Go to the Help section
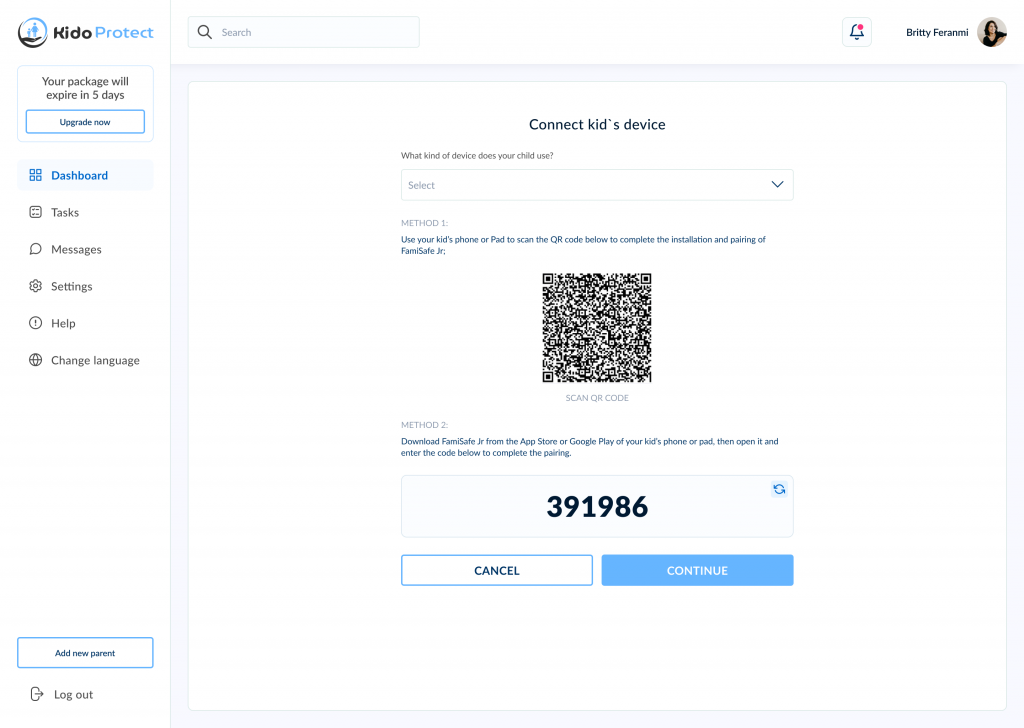The image size is (1024, 728). click(x=63, y=323)
